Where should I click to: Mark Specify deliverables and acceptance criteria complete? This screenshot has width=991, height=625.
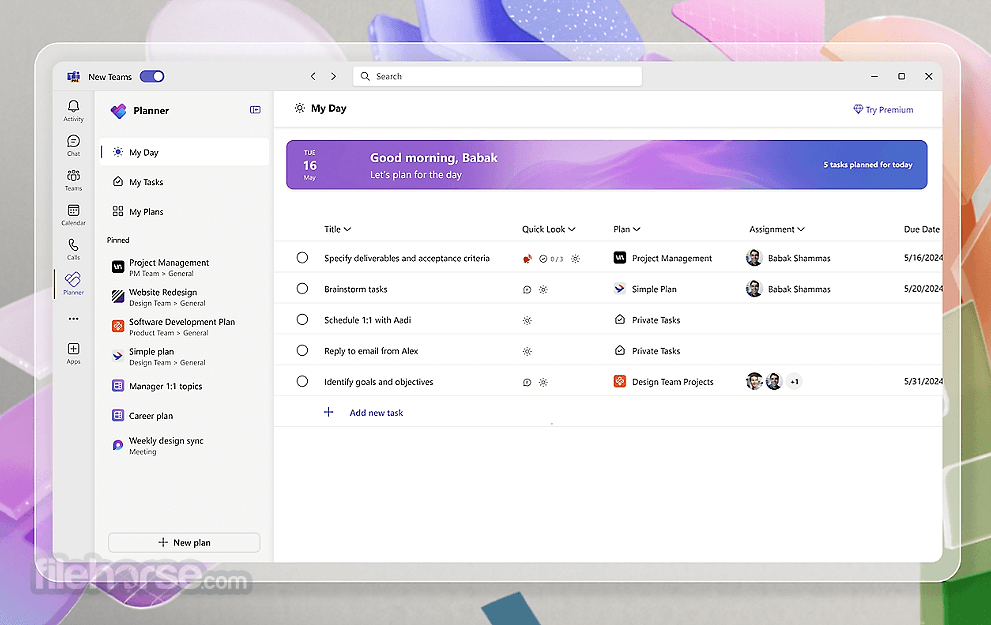point(302,258)
